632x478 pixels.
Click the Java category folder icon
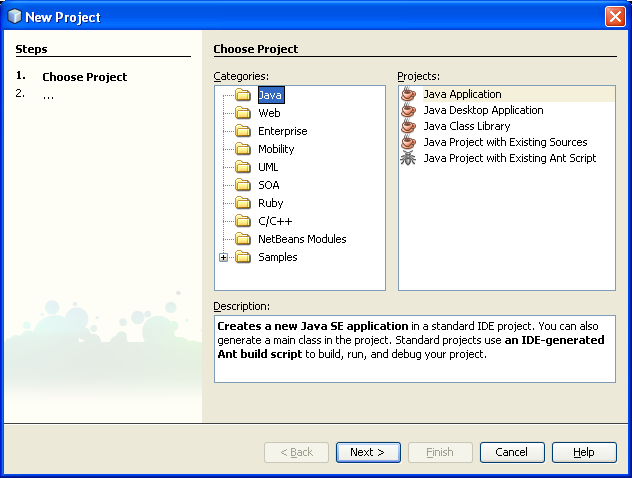point(243,95)
